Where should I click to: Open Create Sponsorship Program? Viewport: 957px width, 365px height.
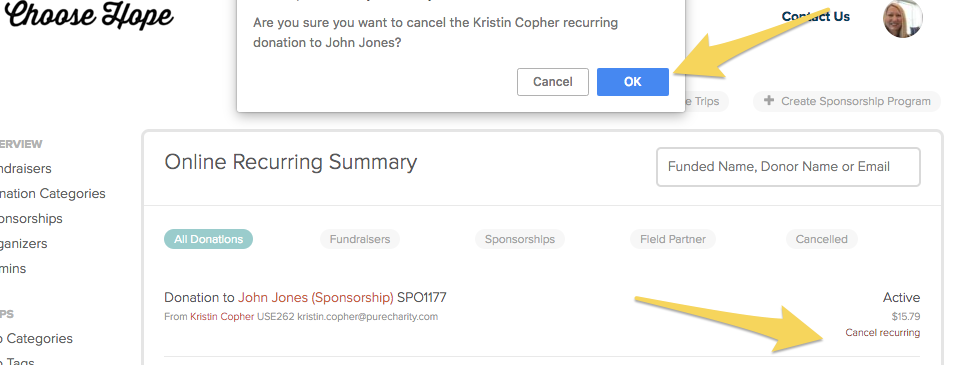tap(847, 101)
